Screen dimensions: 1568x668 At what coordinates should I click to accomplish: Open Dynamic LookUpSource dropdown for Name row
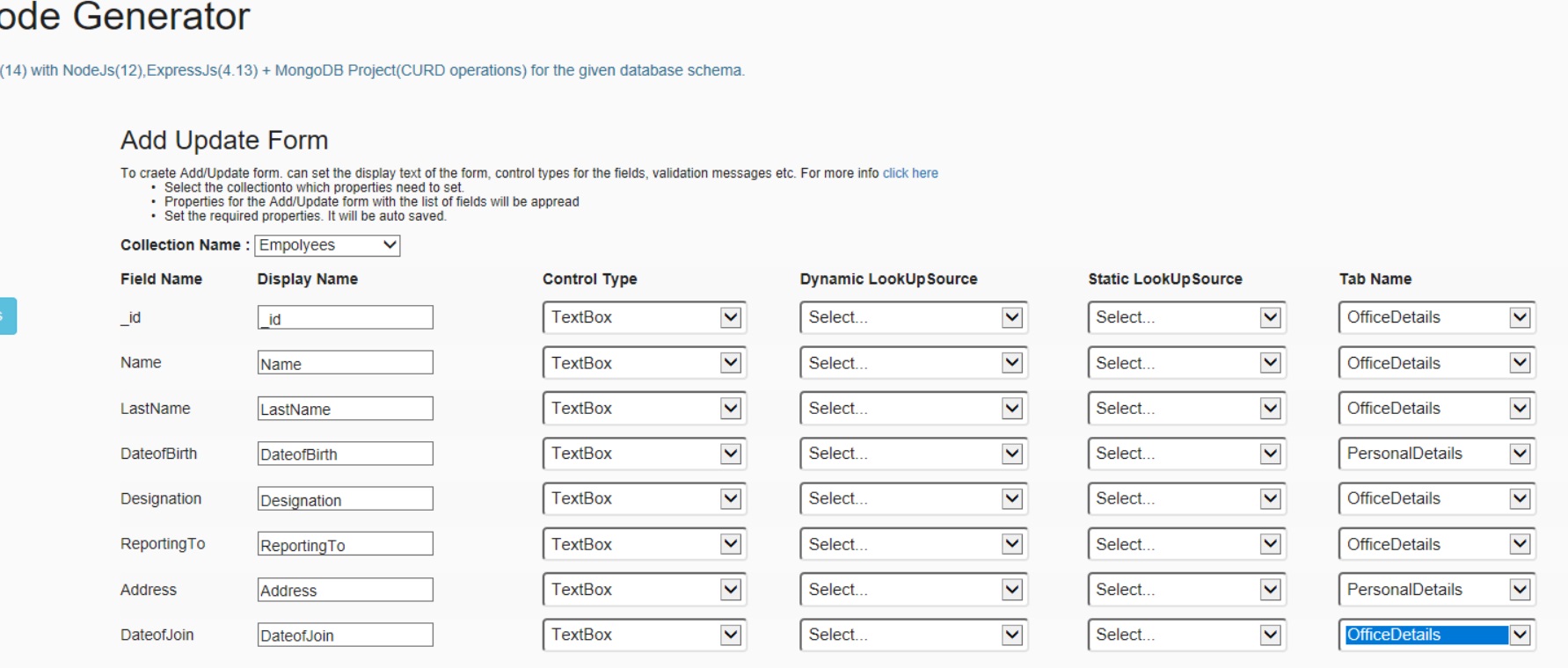pyautogui.click(x=913, y=363)
